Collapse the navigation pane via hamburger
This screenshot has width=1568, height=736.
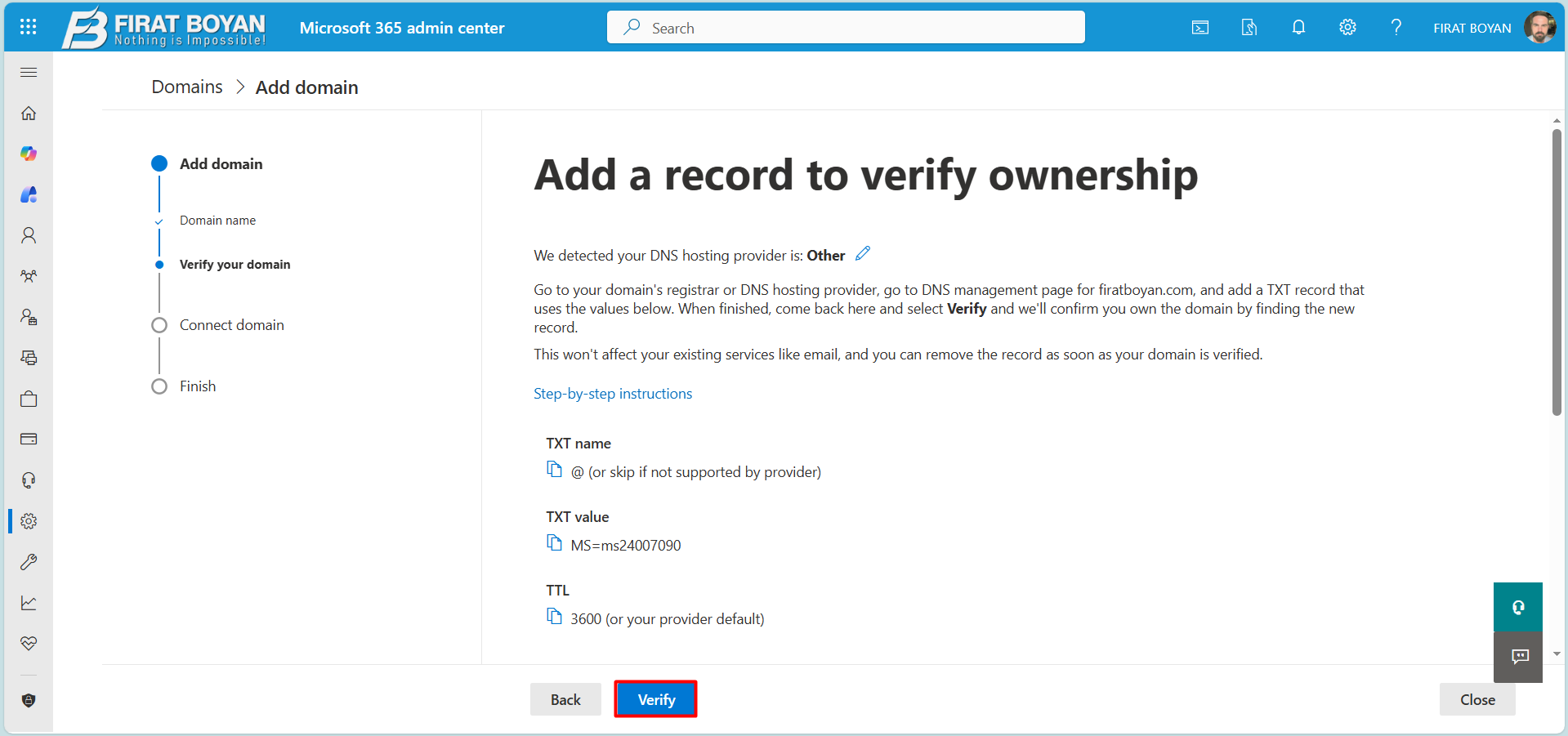coord(28,72)
